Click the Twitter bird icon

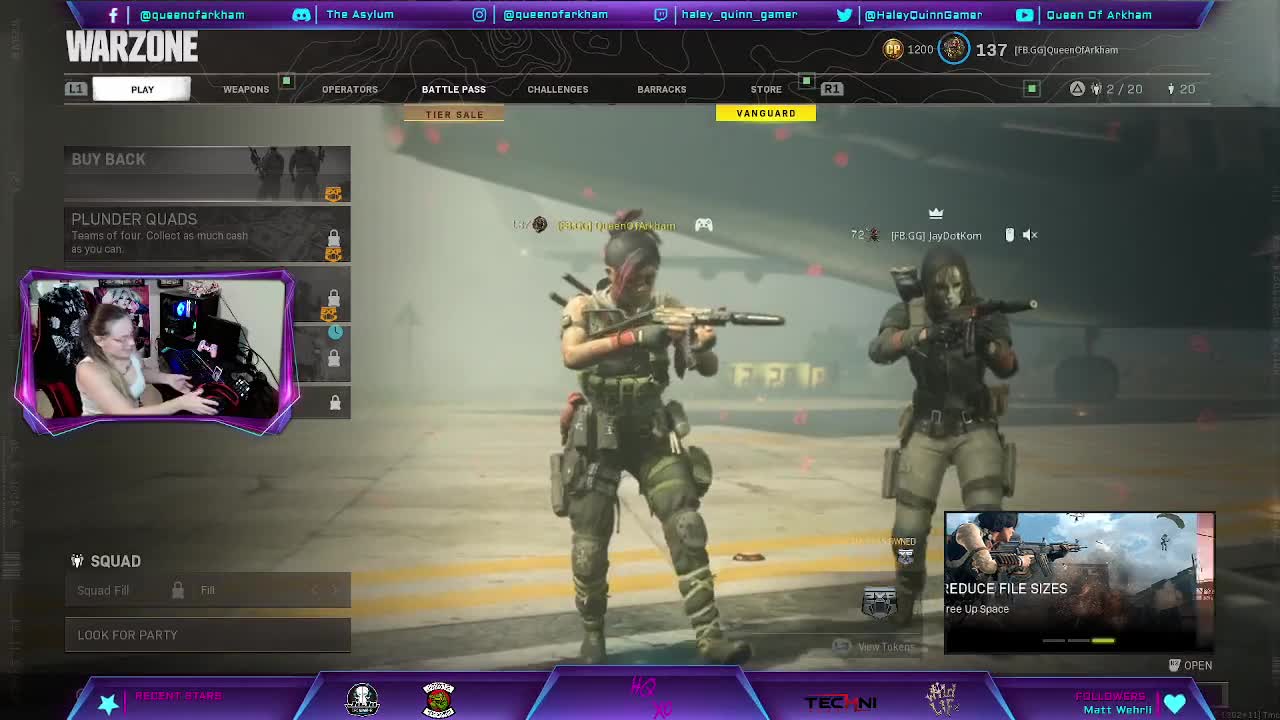pyautogui.click(x=844, y=15)
